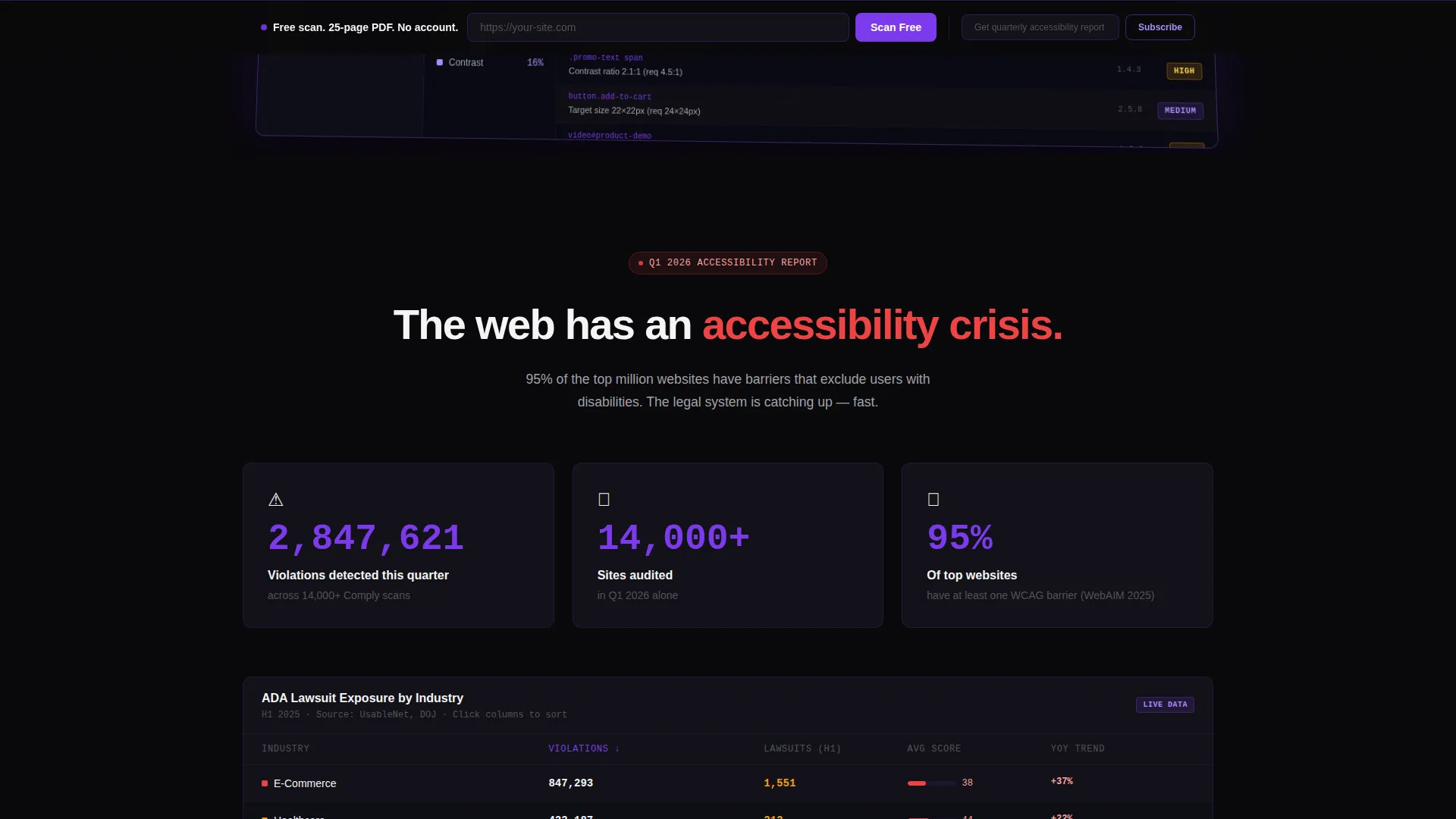This screenshot has height=819, width=1456.
Task: Click the warning triangle icon on violations card
Action: [x=276, y=500]
